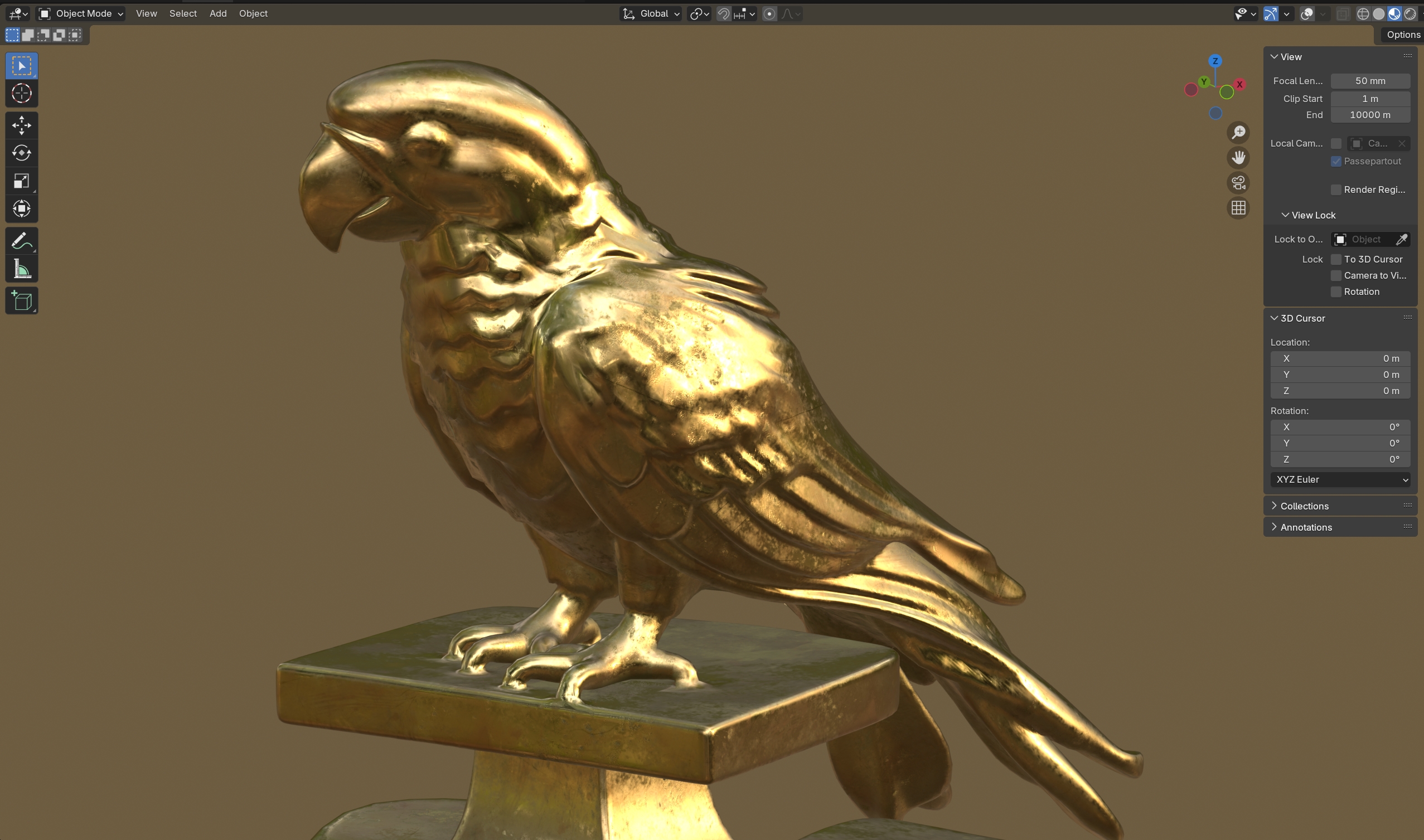The image size is (1424, 840).
Task: Switch to orthographic view with grid icon
Action: pos(1238,208)
